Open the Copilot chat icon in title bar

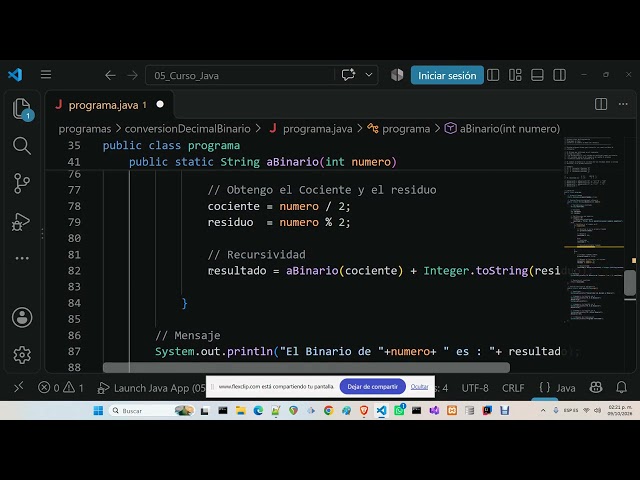348,75
